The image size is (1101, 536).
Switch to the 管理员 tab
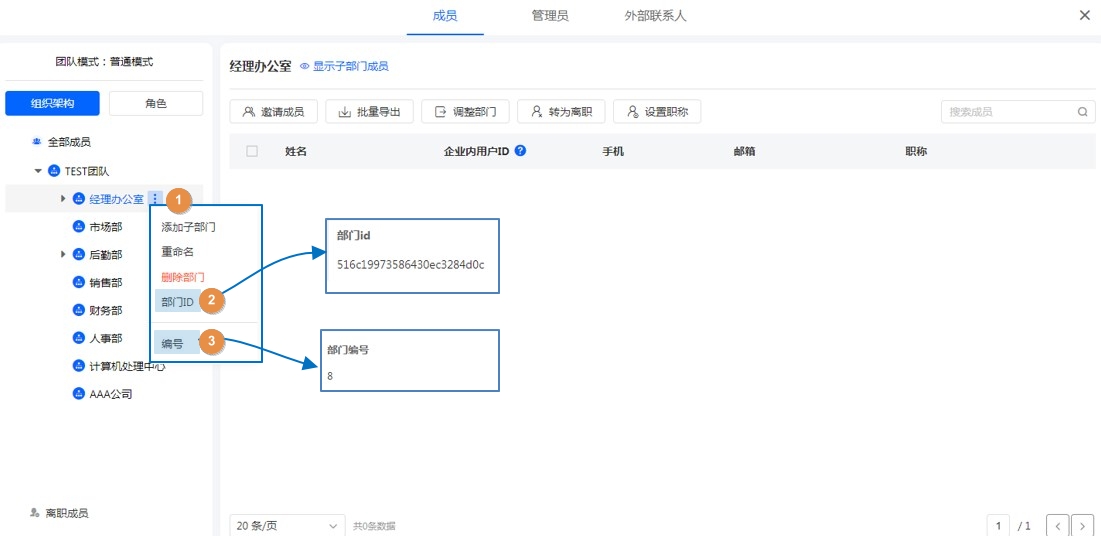point(550,16)
